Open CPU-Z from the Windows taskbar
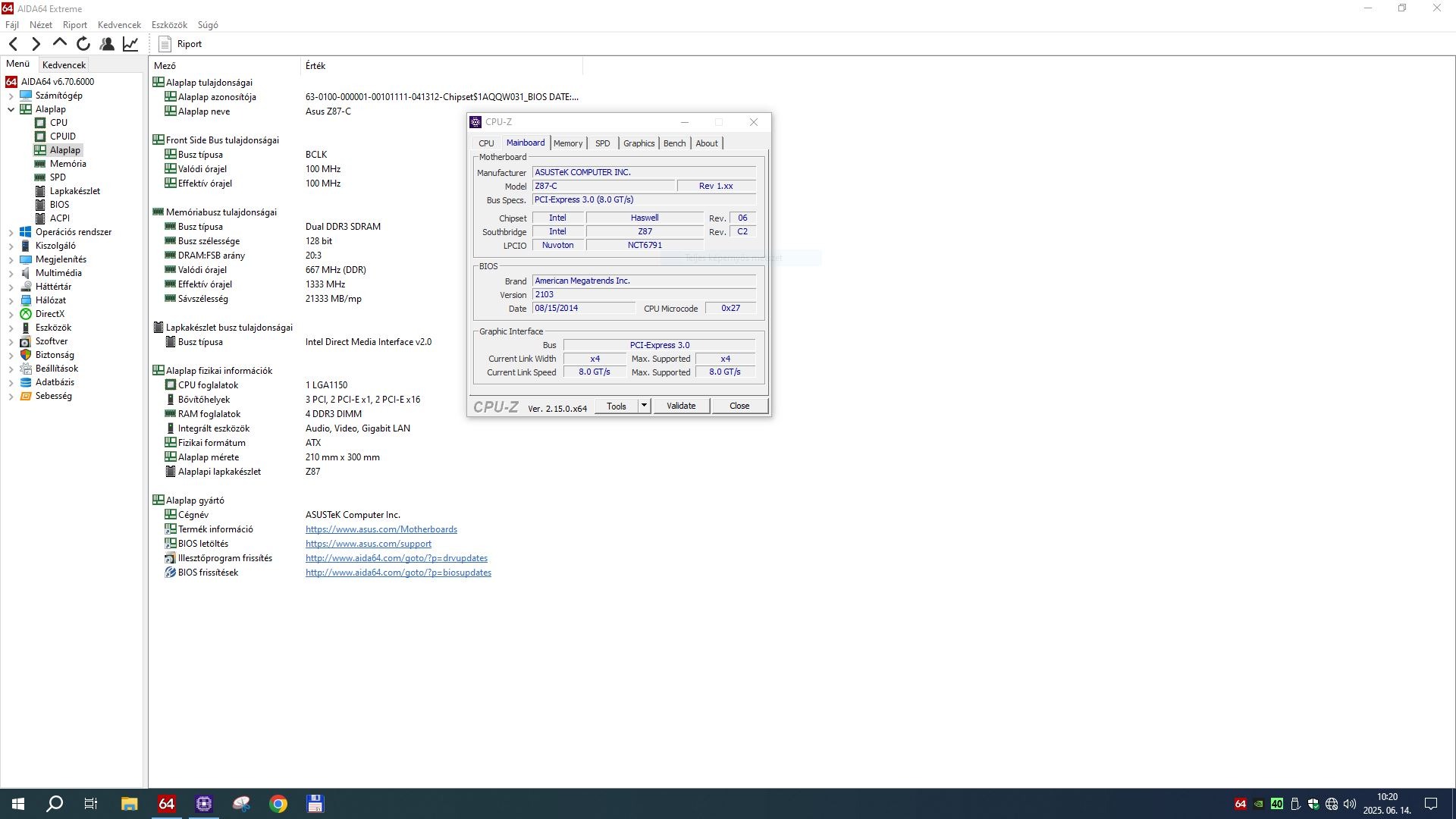The height and width of the screenshot is (819, 1456). pos(204,804)
